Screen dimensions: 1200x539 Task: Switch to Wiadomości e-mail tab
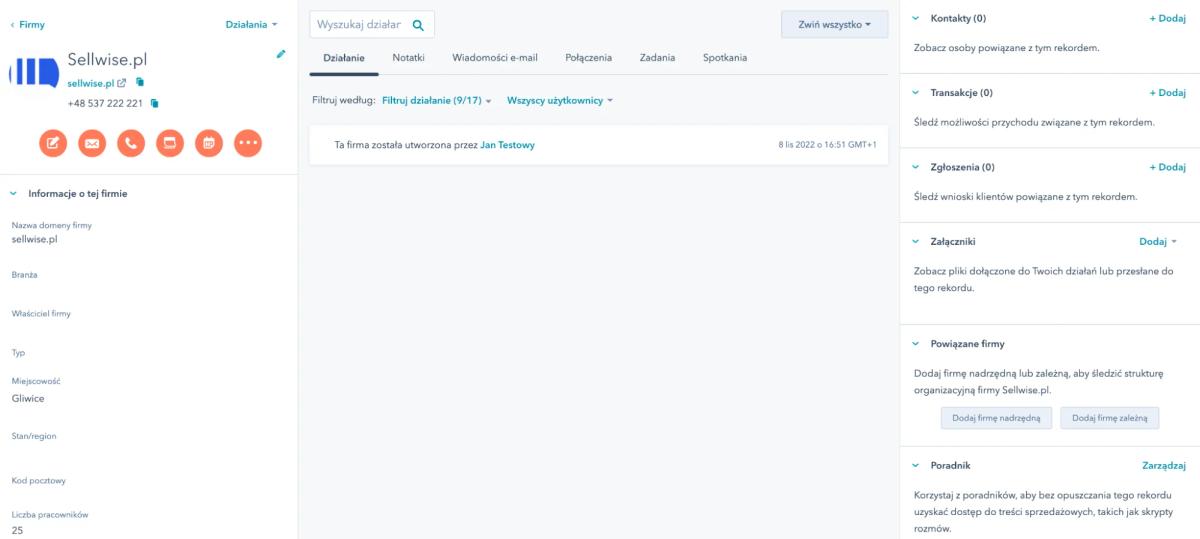(494, 58)
